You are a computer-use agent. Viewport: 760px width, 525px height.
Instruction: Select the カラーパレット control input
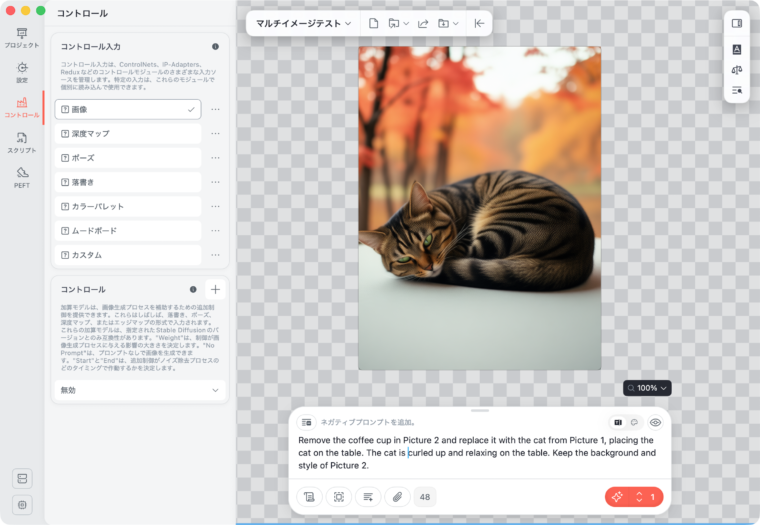coord(127,206)
